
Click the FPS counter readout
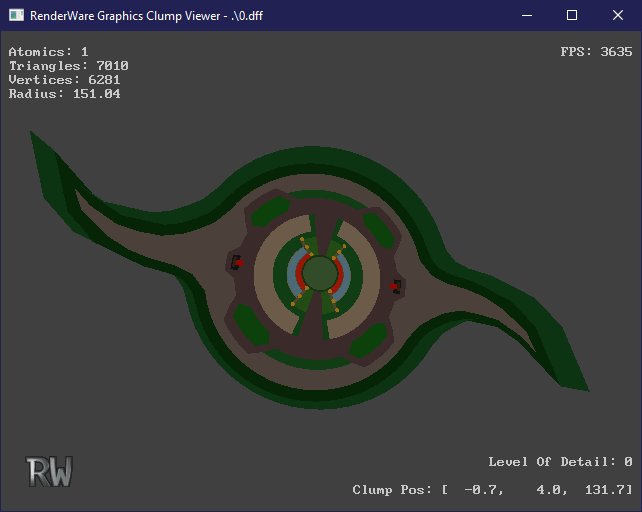596,52
